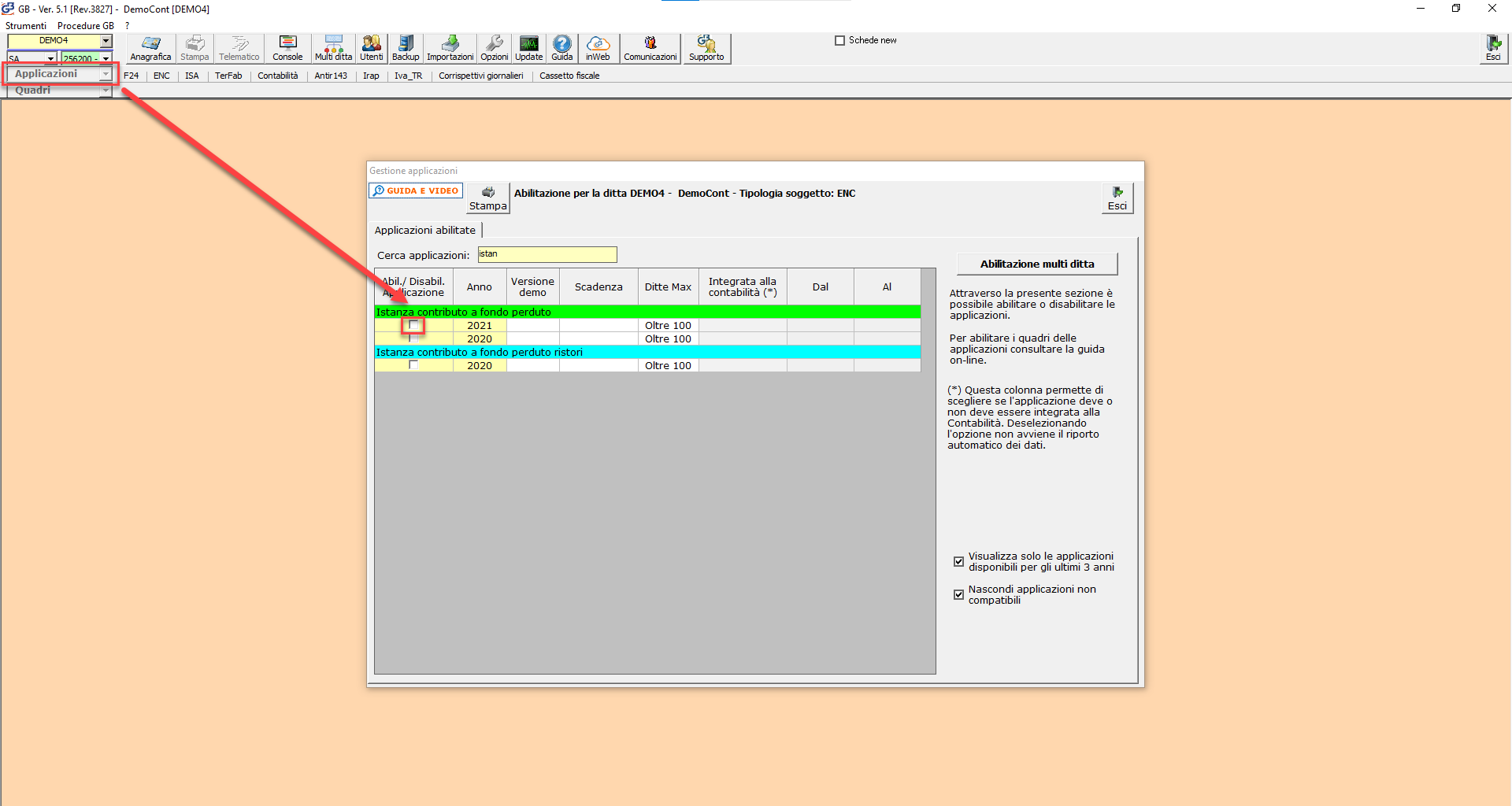Open the inWeb cloud icon
1512x806 pixels.
[x=598, y=48]
